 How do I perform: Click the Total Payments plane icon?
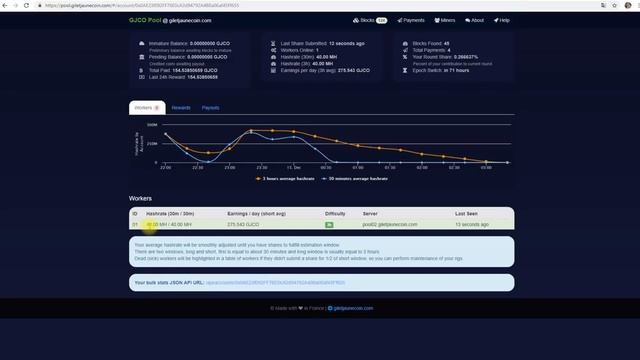coord(405,50)
